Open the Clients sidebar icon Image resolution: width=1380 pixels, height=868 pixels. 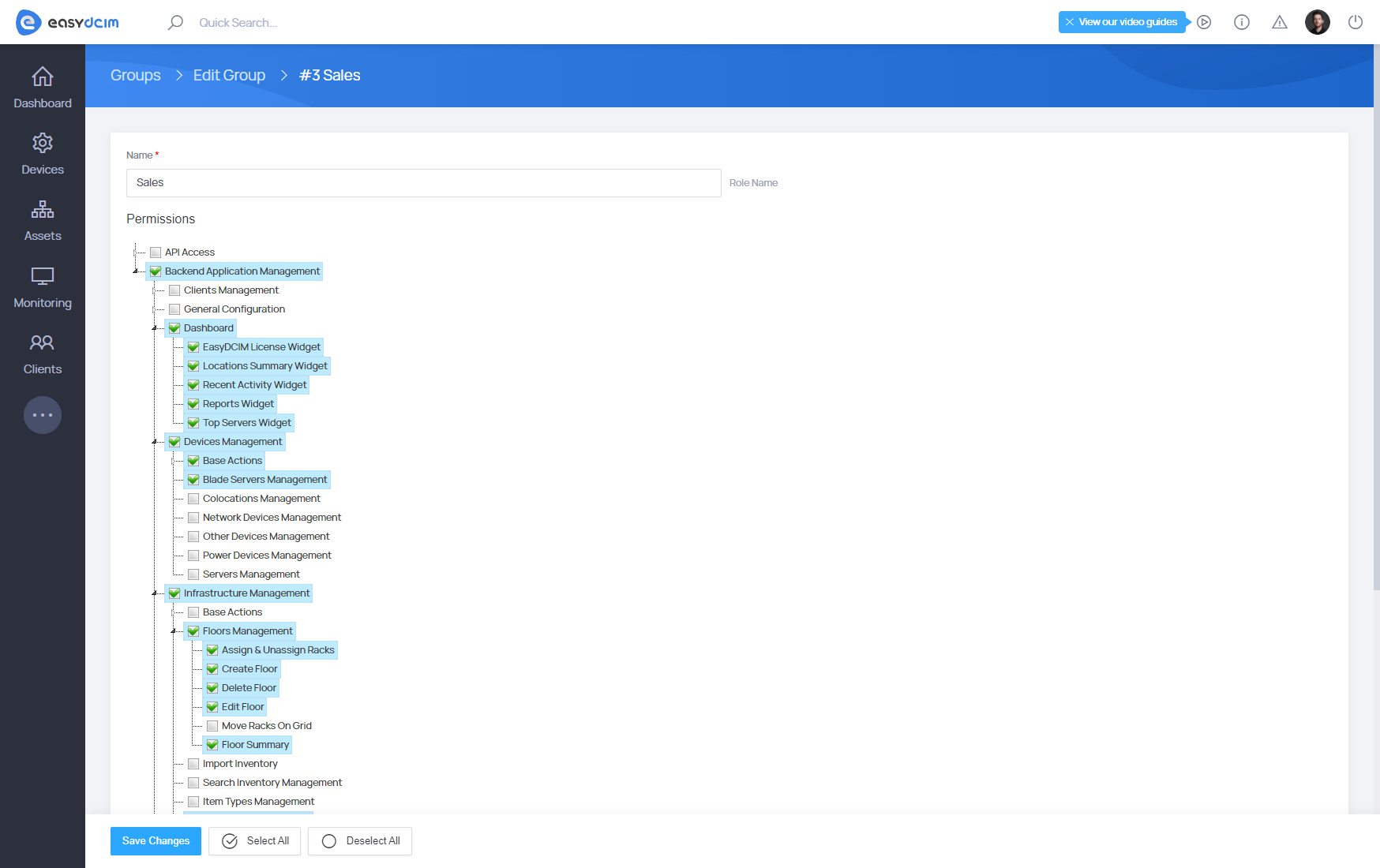(x=43, y=342)
